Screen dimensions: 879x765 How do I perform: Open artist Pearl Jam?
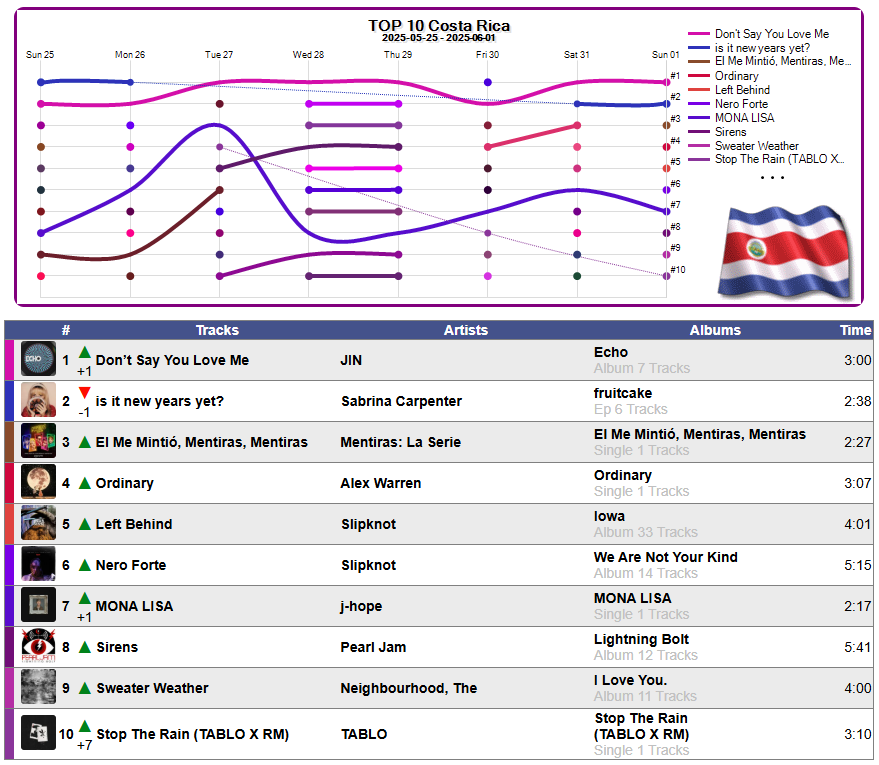(373, 647)
